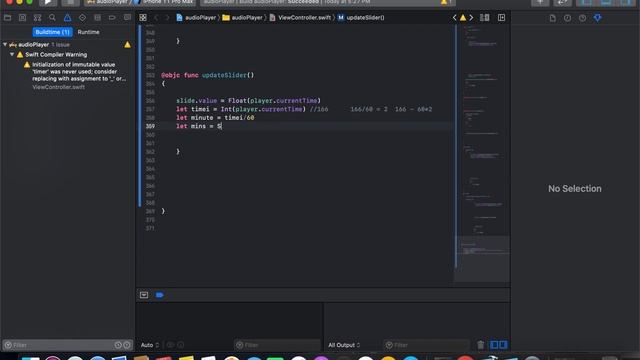The width and height of the screenshot is (640, 360).
Task: Collapse the audioPlayer issue group
Action: (x=5, y=44)
